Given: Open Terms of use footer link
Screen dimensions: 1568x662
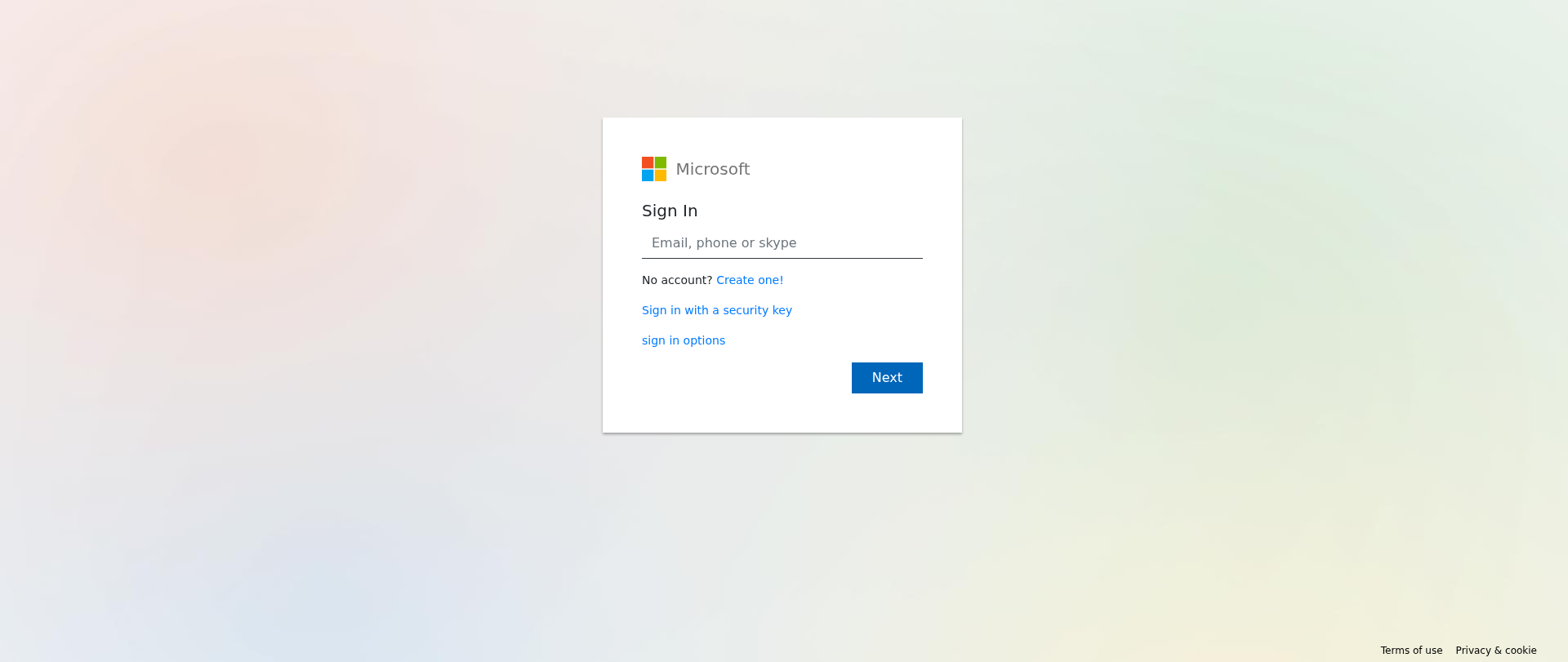Looking at the screenshot, I should pyautogui.click(x=1411, y=651).
